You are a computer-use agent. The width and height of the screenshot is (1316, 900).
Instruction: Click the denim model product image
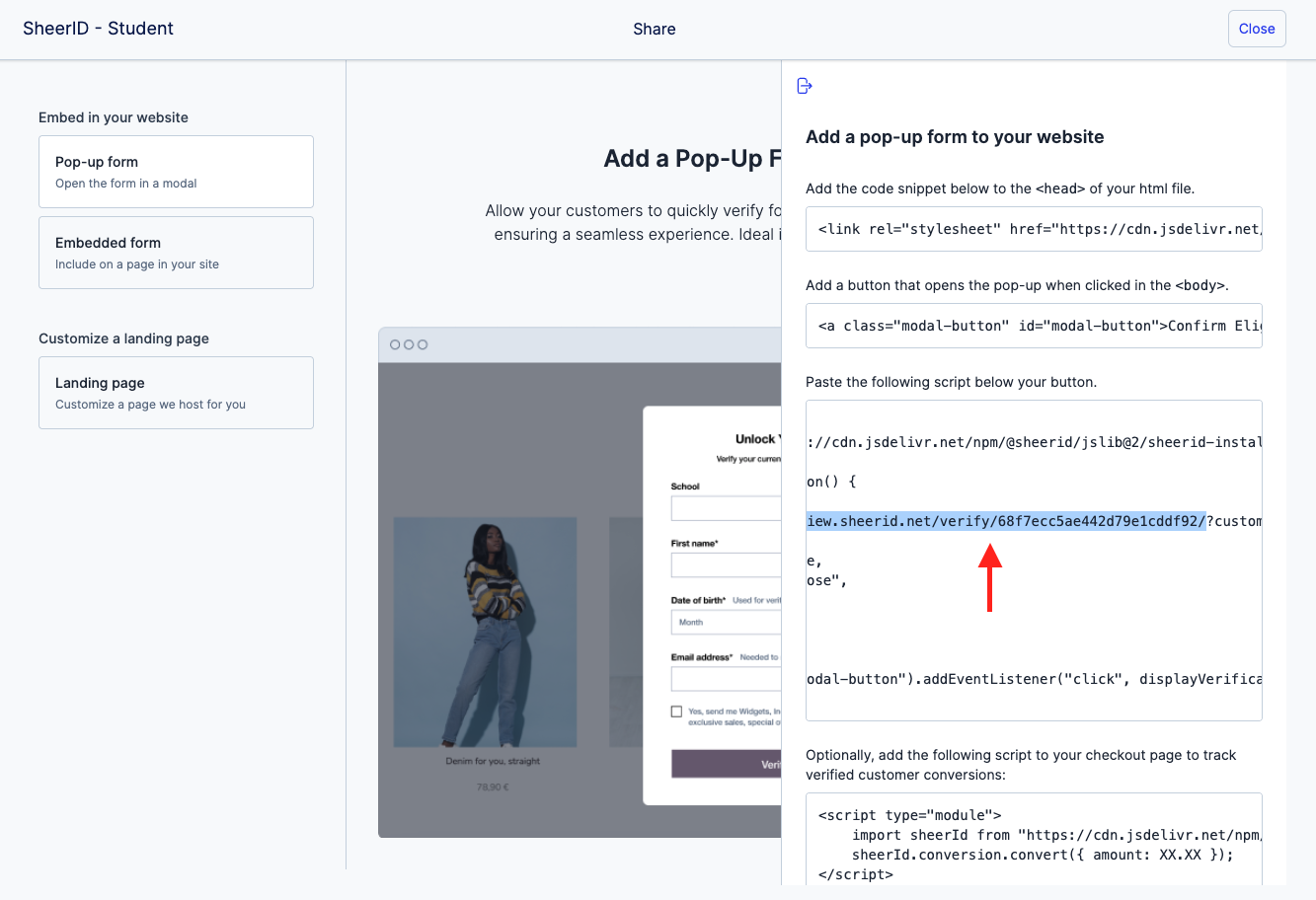click(485, 632)
